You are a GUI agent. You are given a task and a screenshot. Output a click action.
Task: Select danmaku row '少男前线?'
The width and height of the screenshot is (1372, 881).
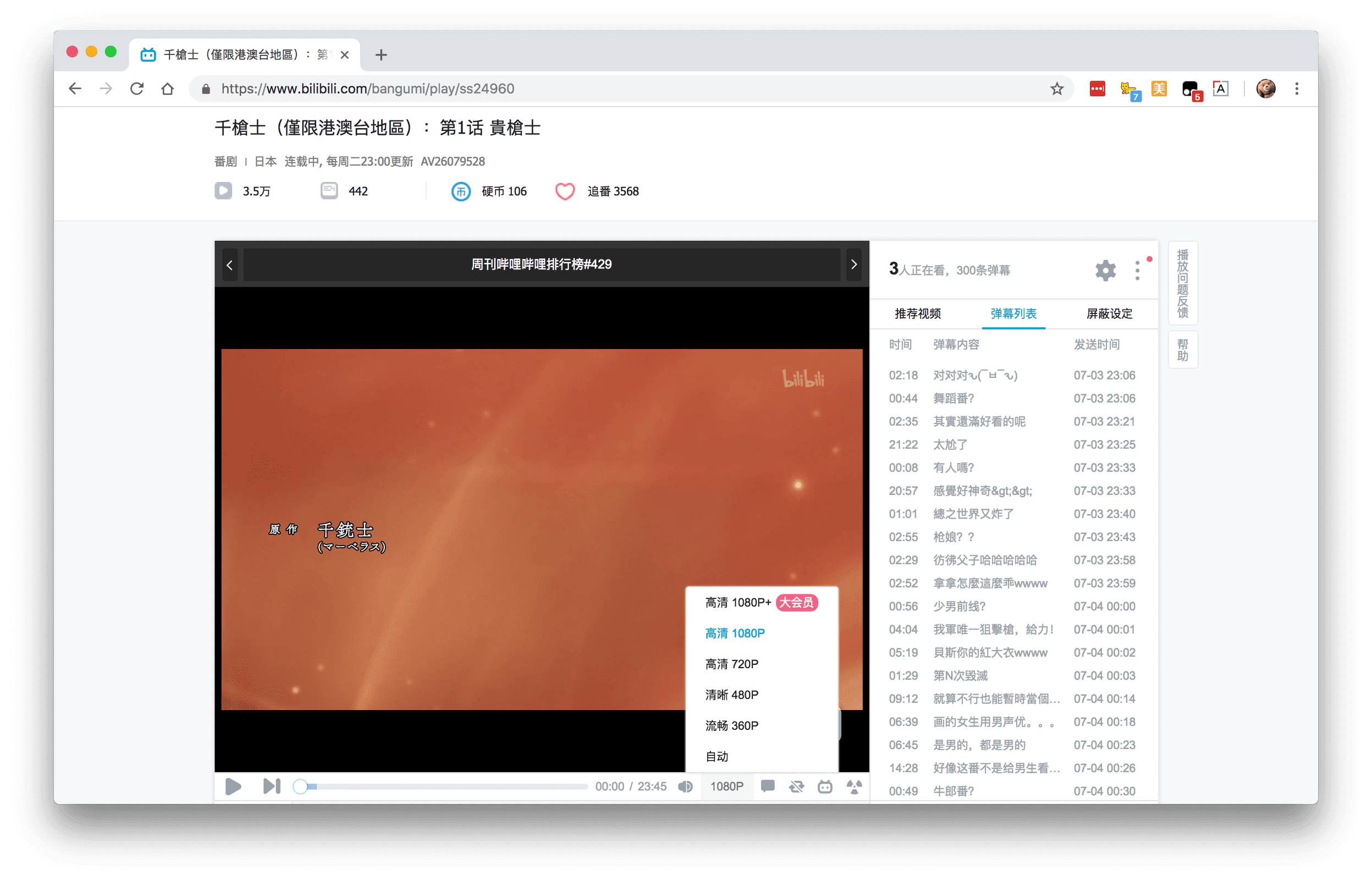click(x=1013, y=607)
